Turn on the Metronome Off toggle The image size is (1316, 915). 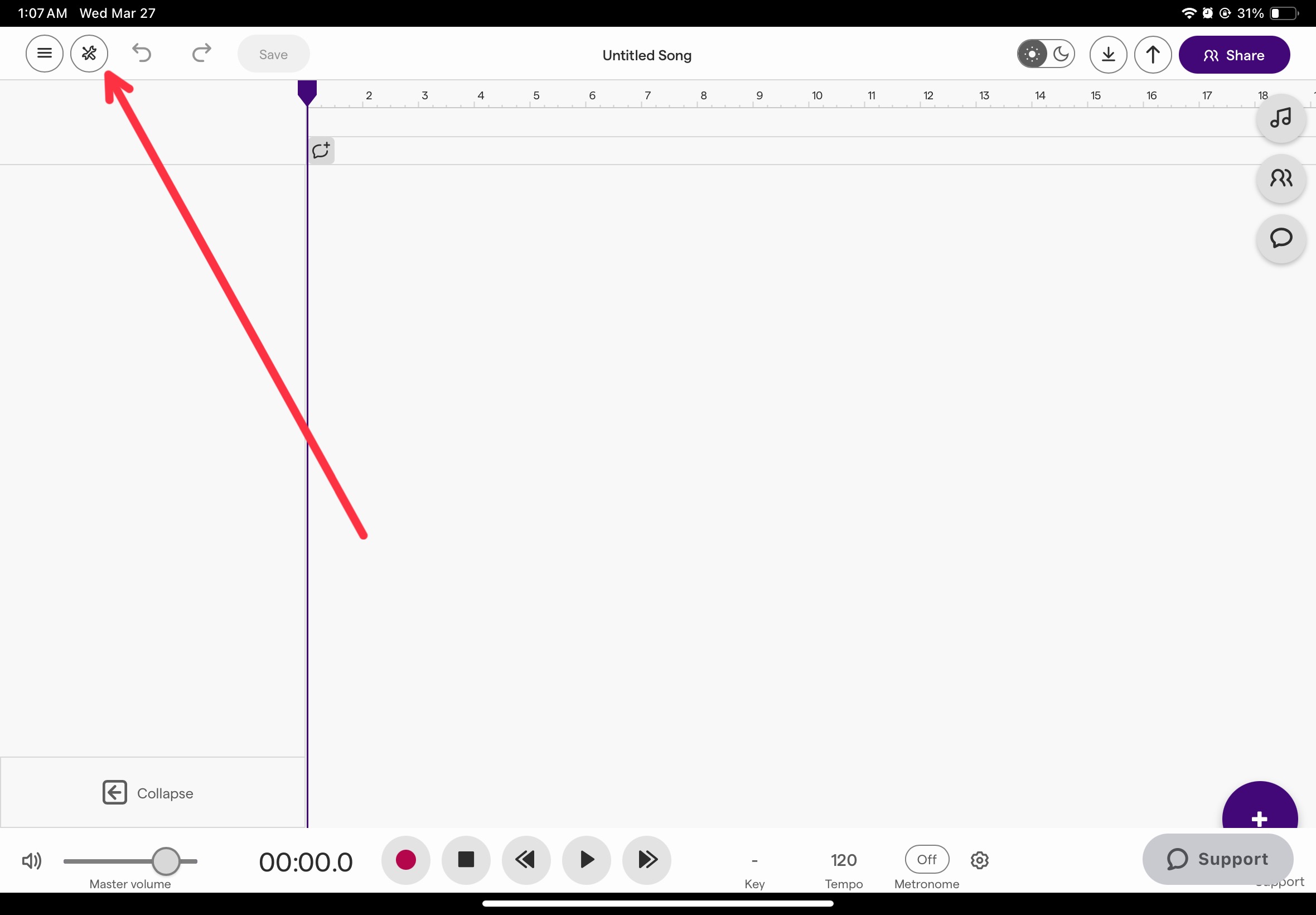pyautogui.click(x=926, y=859)
